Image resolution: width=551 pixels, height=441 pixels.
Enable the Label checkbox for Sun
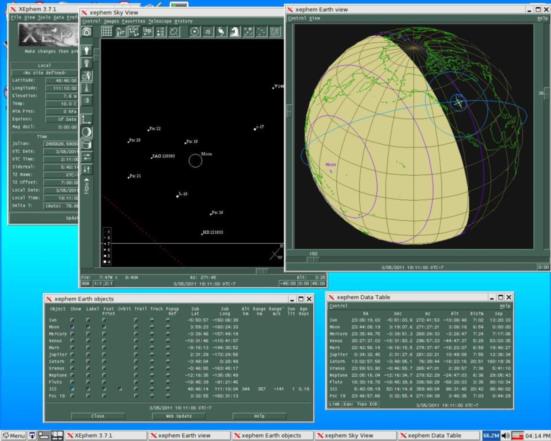(x=88, y=320)
